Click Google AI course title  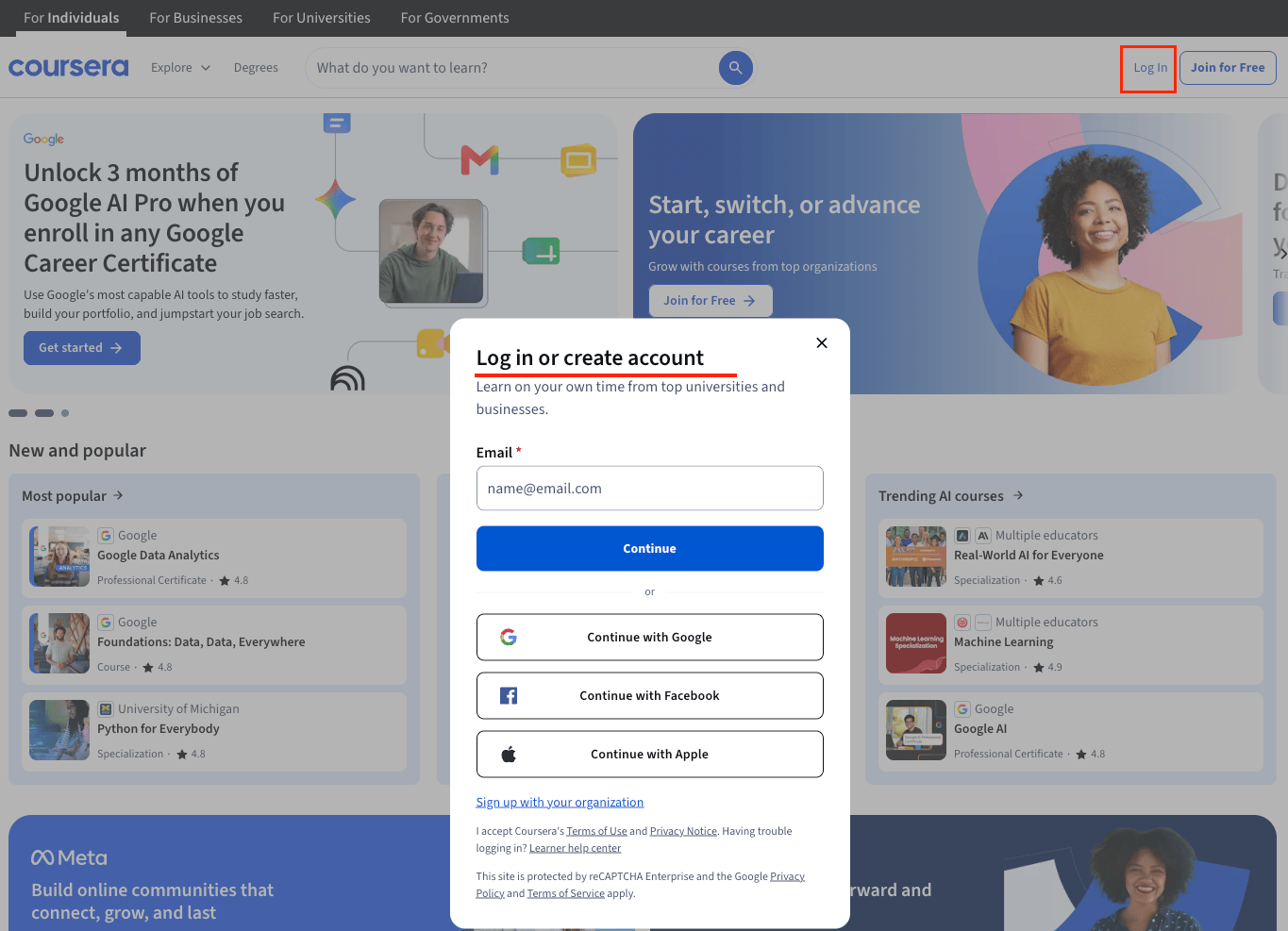coord(980,729)
